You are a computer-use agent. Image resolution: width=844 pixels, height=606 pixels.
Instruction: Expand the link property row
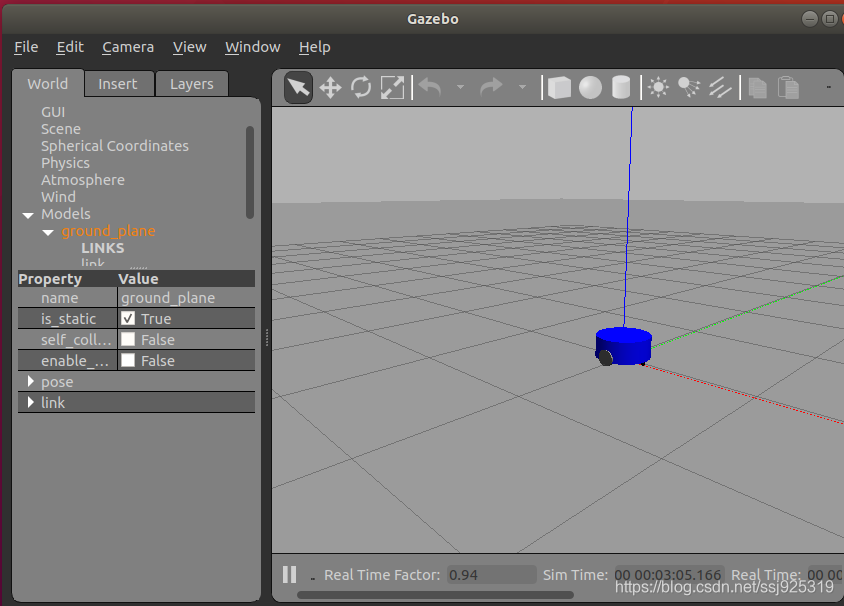click(31, 403)
